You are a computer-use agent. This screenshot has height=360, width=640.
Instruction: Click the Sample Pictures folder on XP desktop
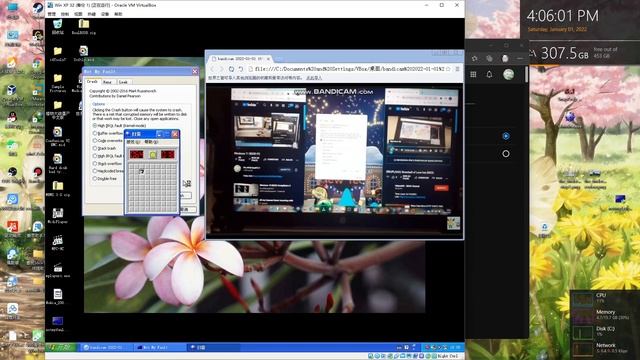click(x=58, y=82)
